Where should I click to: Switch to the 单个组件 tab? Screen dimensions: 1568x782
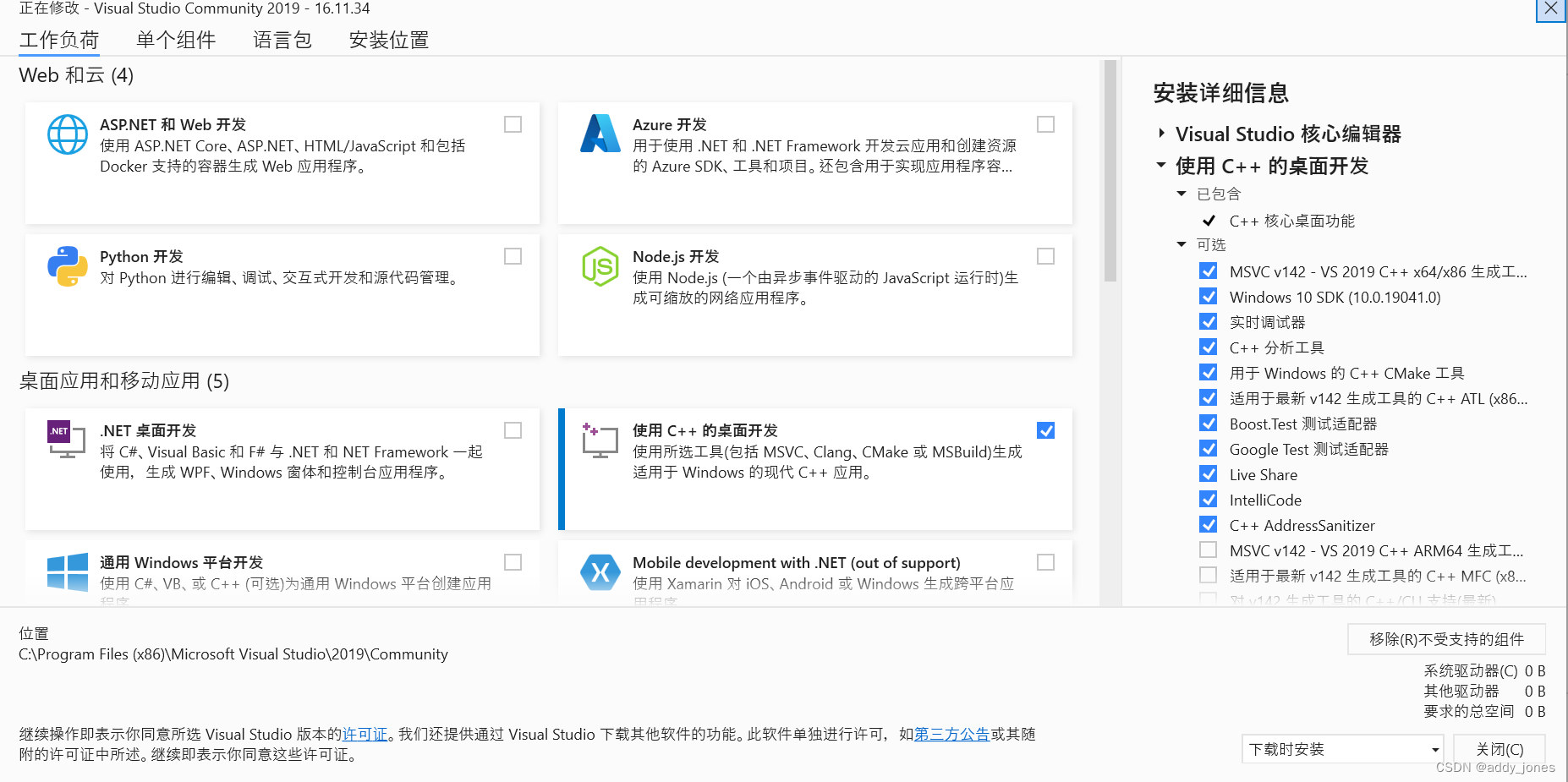tap(176, 40)
